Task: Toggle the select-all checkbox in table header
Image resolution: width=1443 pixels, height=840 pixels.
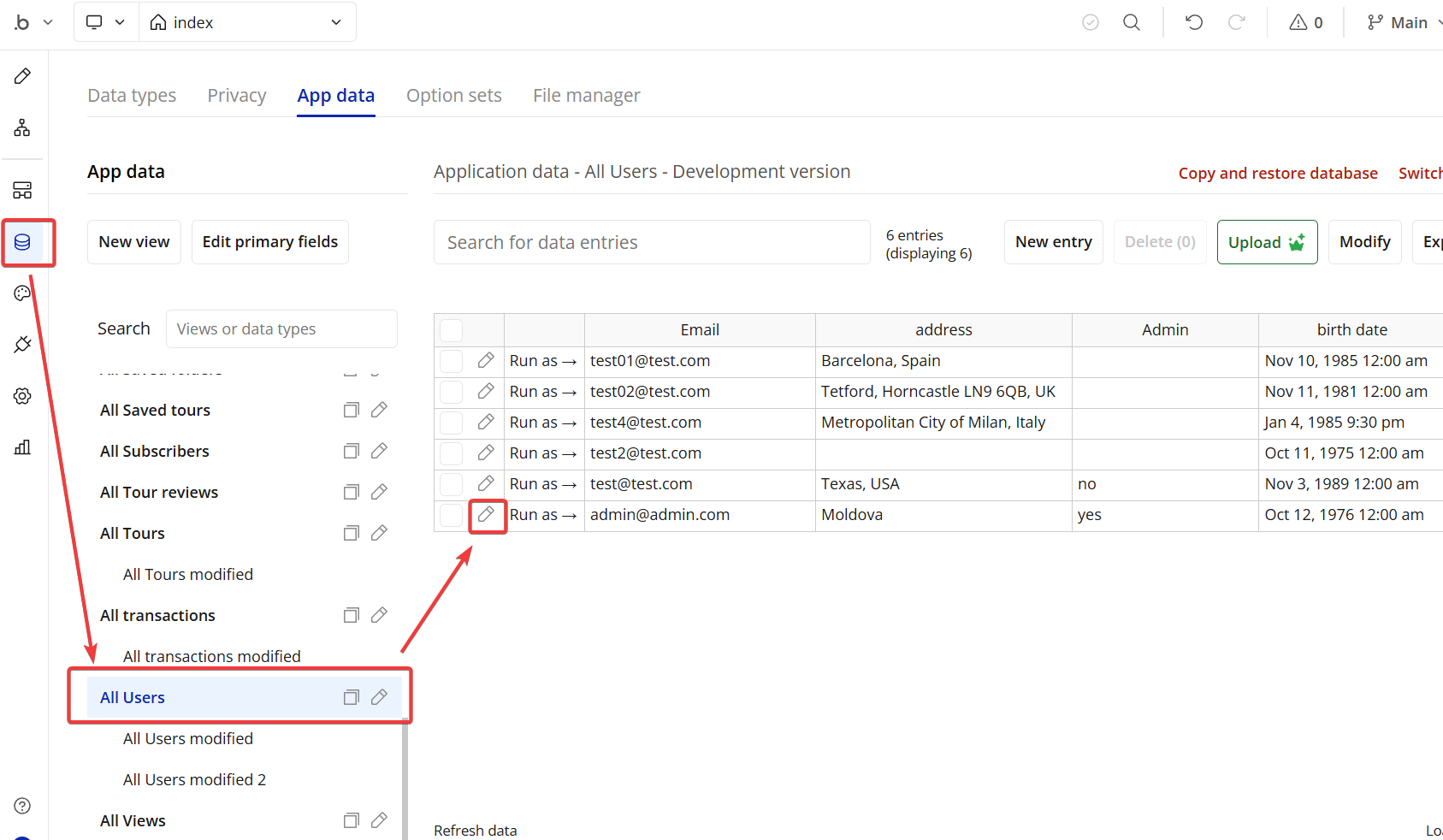Action: (451, 330)
